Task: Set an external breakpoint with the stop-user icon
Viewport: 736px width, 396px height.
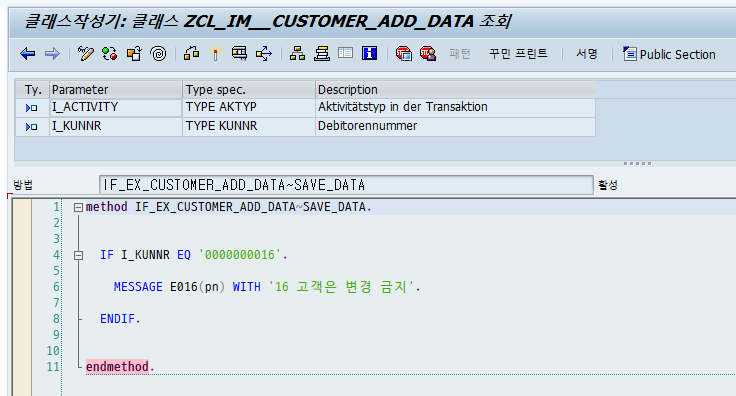Action: coord(428,54)
